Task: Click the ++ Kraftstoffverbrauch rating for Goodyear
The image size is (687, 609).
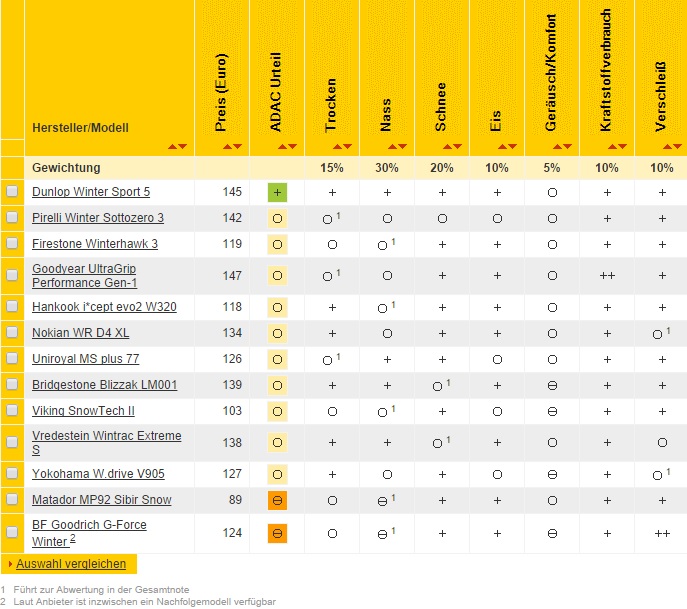Action: pyautogui.click(x=607, y=276)
